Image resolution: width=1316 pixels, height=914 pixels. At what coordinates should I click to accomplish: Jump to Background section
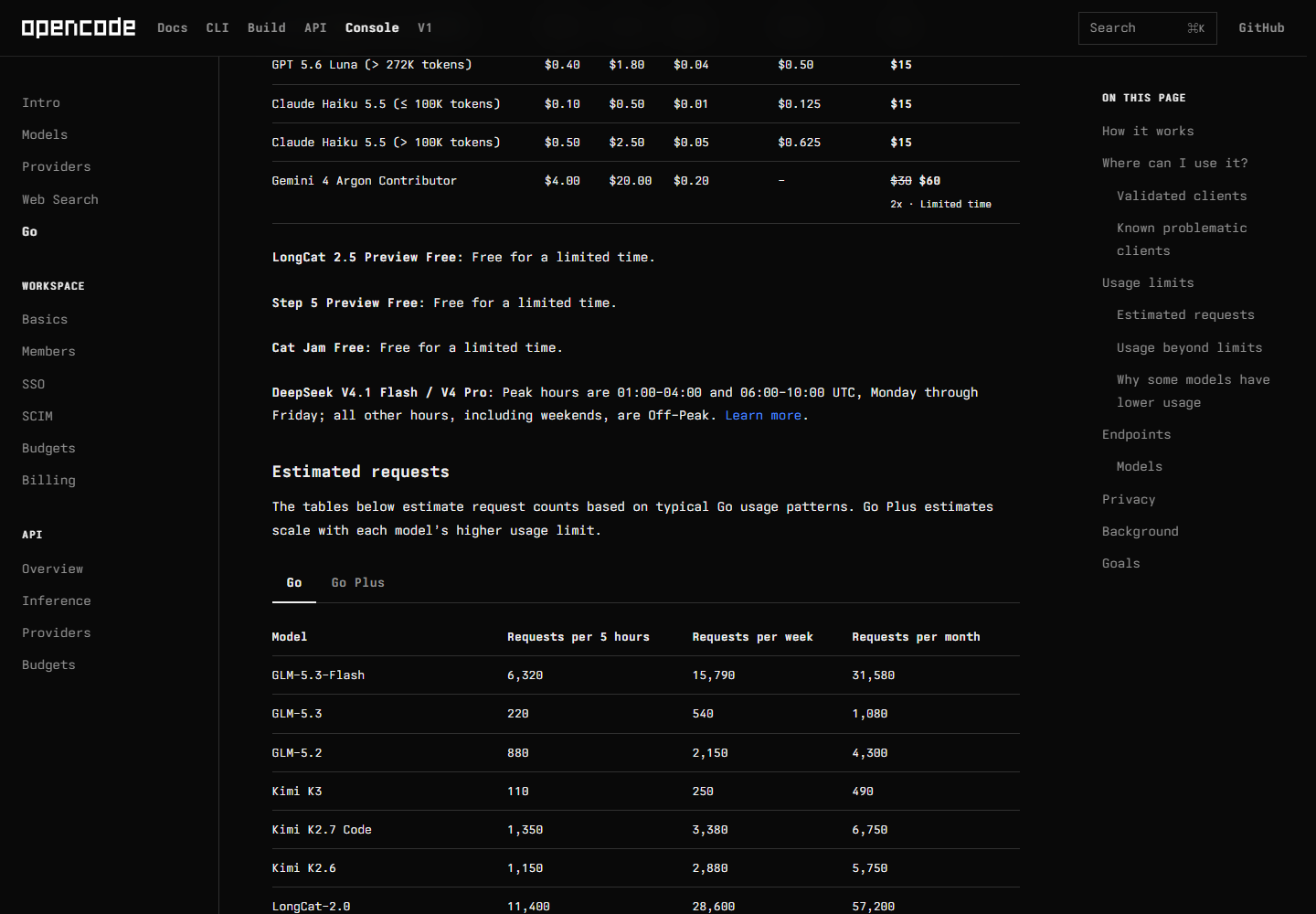point(1140,531)
